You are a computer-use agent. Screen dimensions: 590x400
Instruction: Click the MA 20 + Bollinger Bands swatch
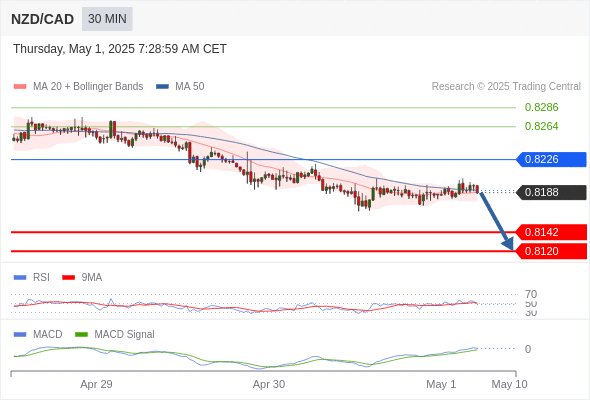(20, 87)
